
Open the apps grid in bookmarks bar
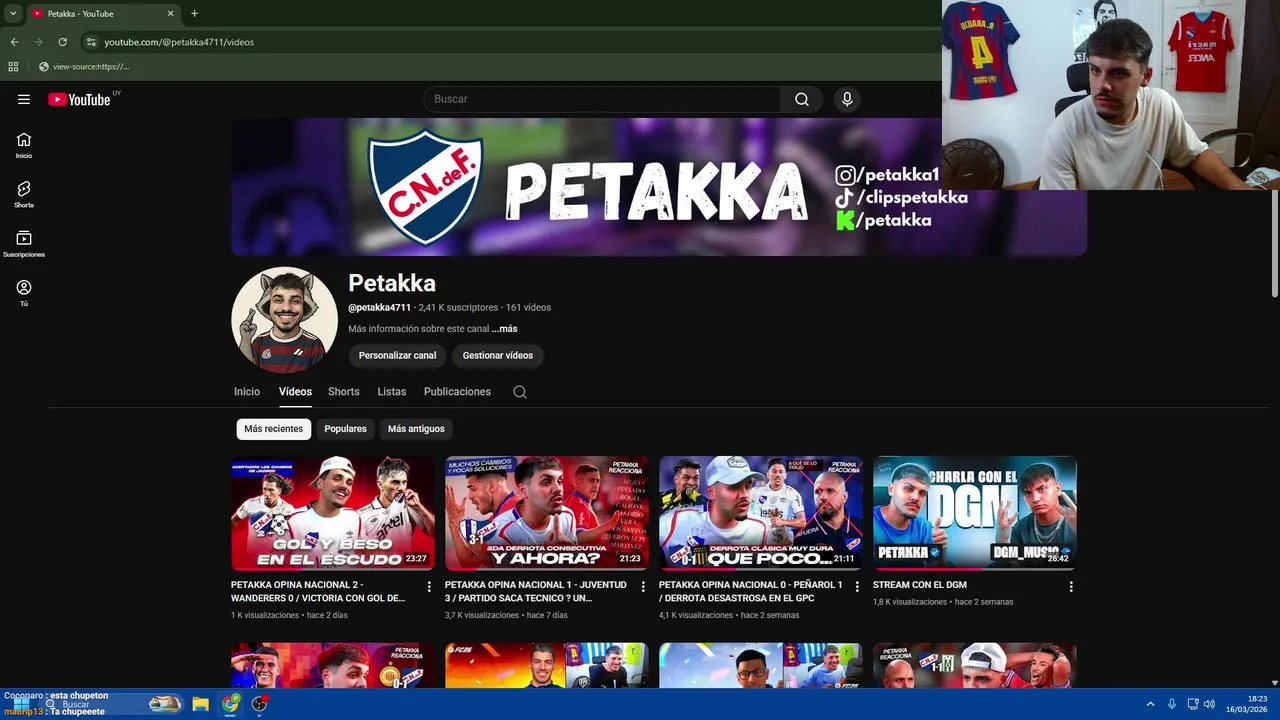[x=13, y=67]
